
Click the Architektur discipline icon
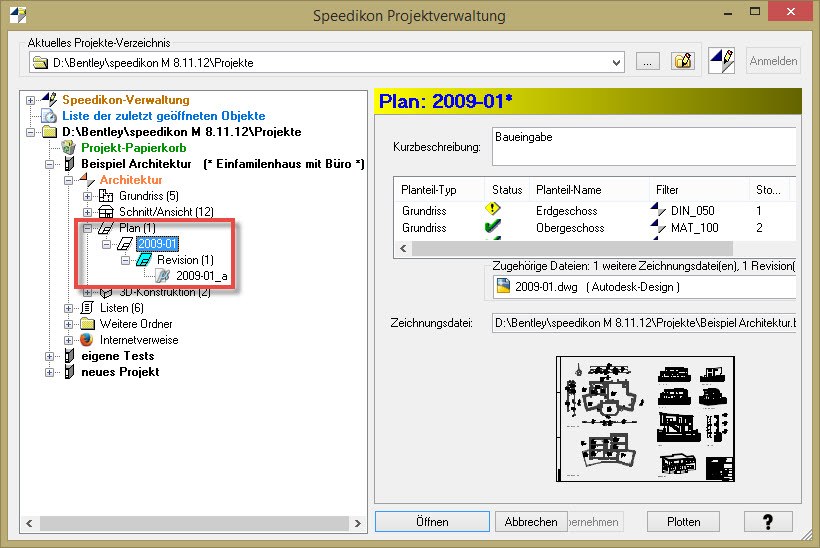tap(87, 179)
